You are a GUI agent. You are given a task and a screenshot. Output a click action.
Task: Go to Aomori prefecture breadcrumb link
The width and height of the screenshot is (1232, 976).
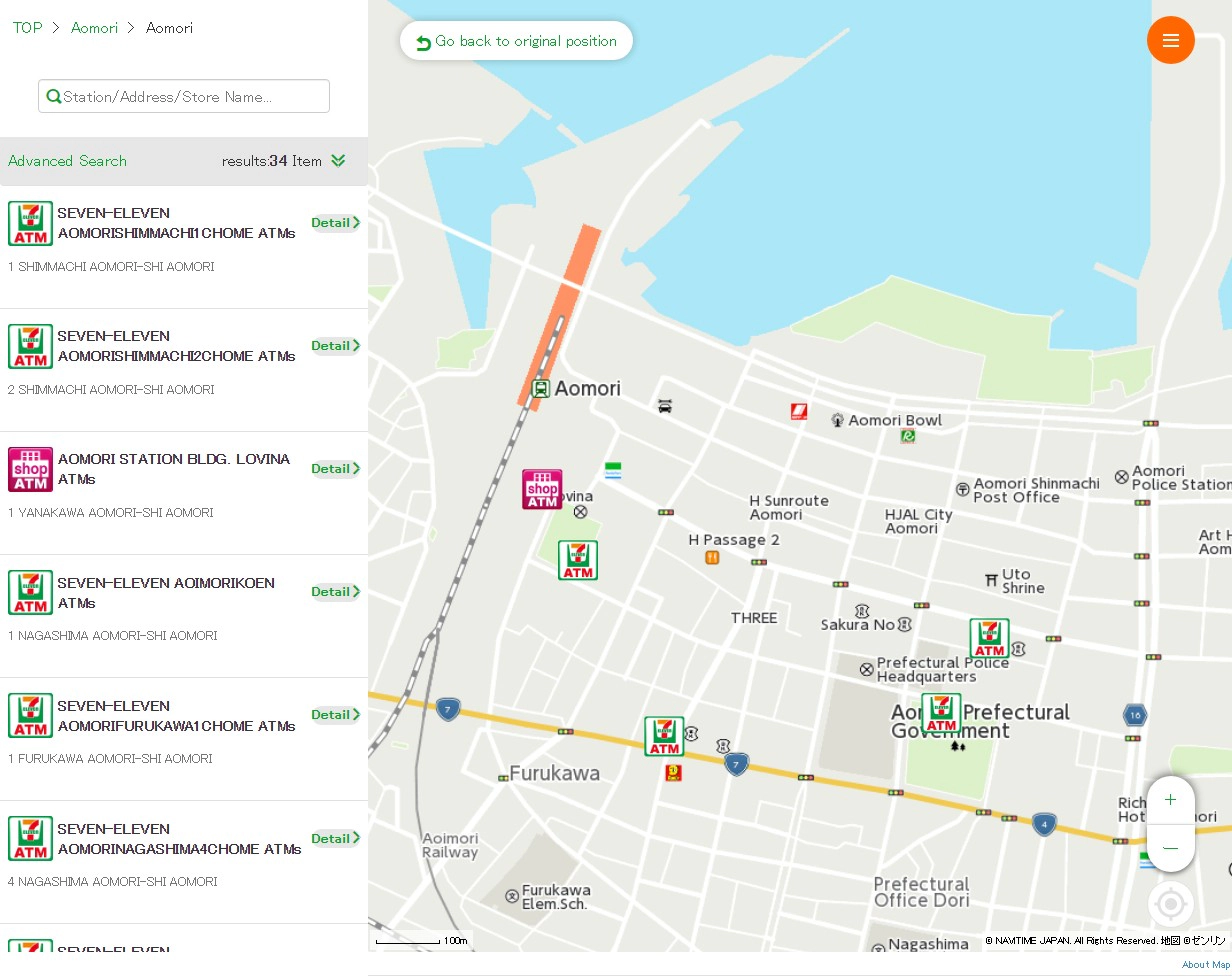[94, 28]
